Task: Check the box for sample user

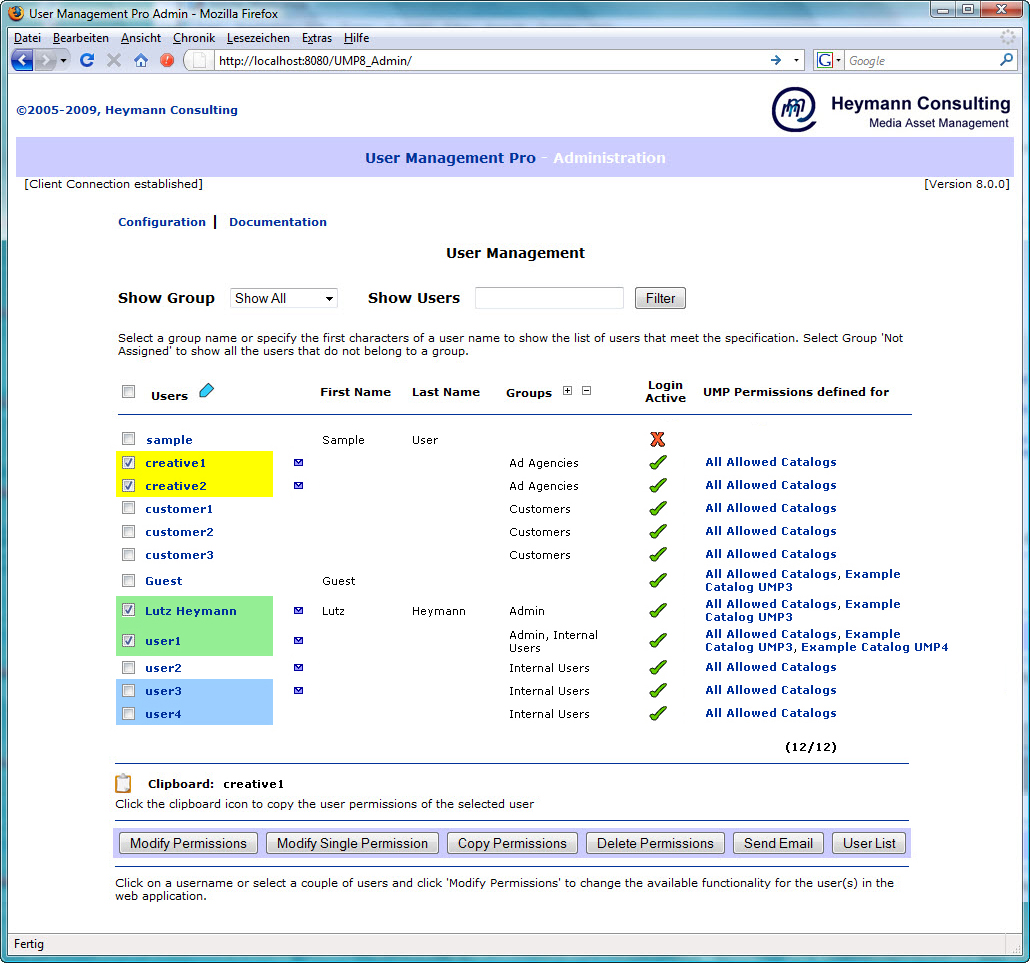Action: (x=129, y=439)
